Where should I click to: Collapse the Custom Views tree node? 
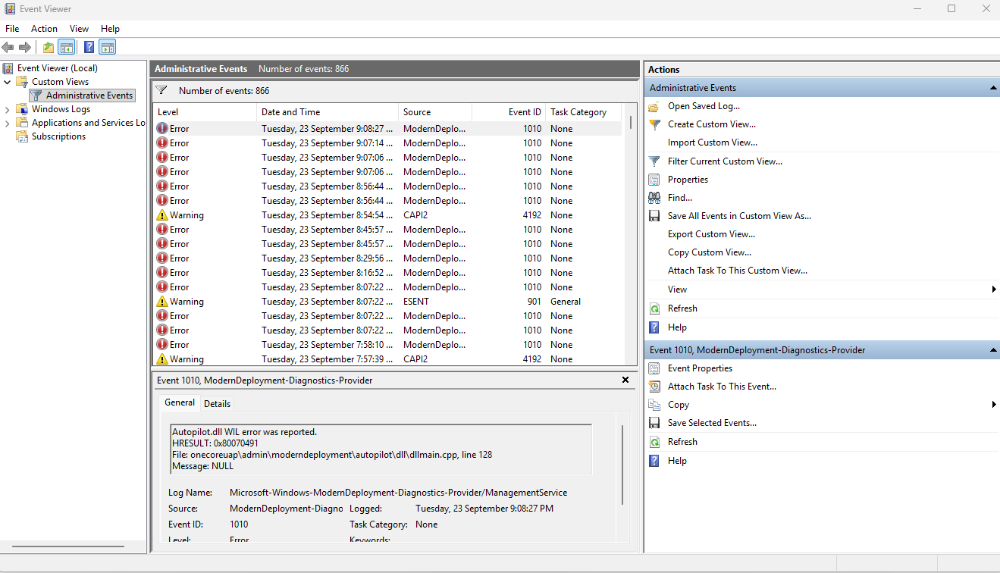[8, 82]
